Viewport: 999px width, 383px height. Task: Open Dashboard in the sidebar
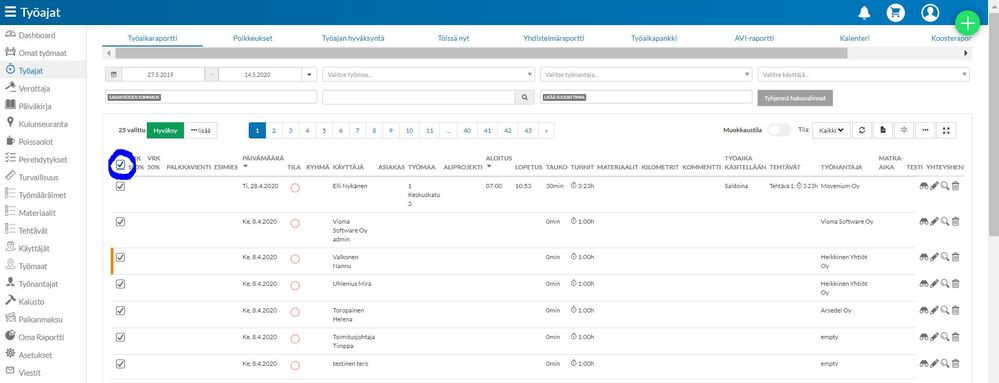point(36,35)
